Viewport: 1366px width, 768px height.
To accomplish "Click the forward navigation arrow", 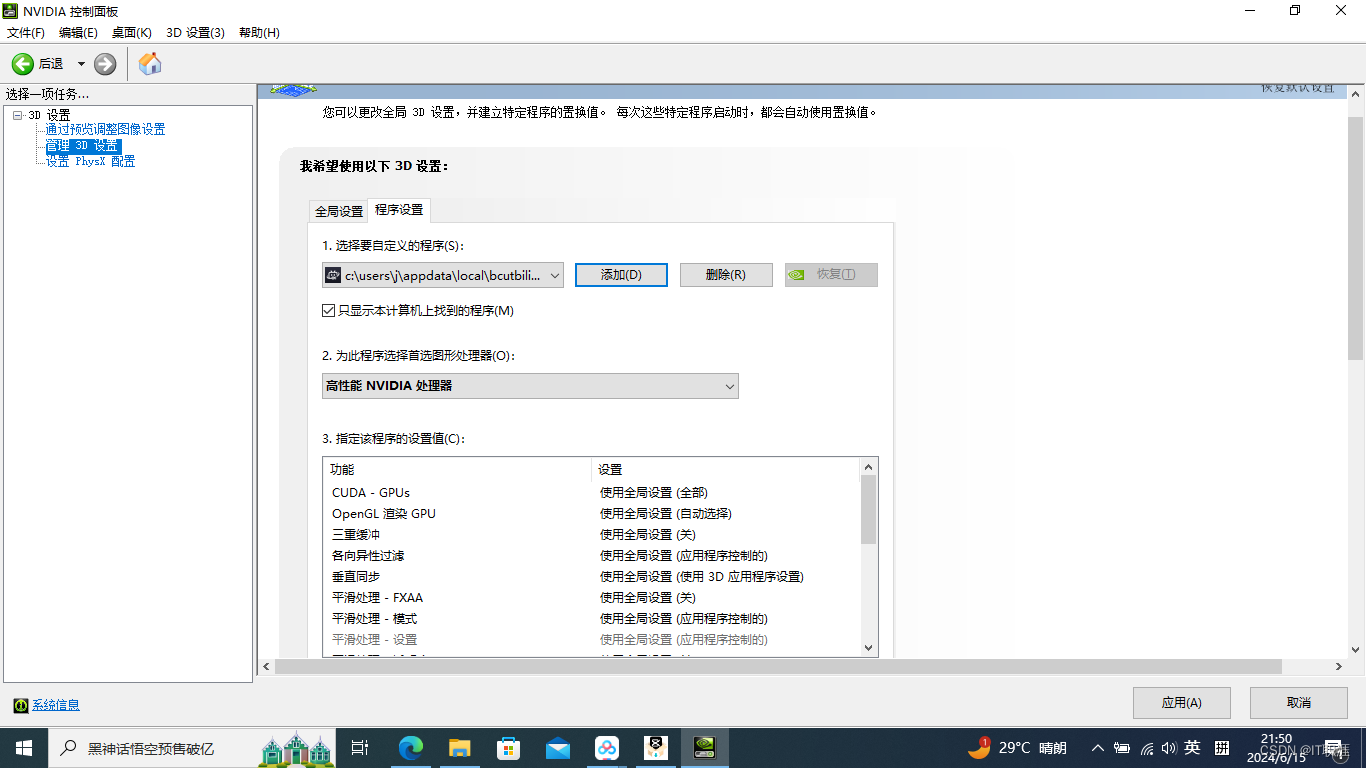I will point(105,64).
